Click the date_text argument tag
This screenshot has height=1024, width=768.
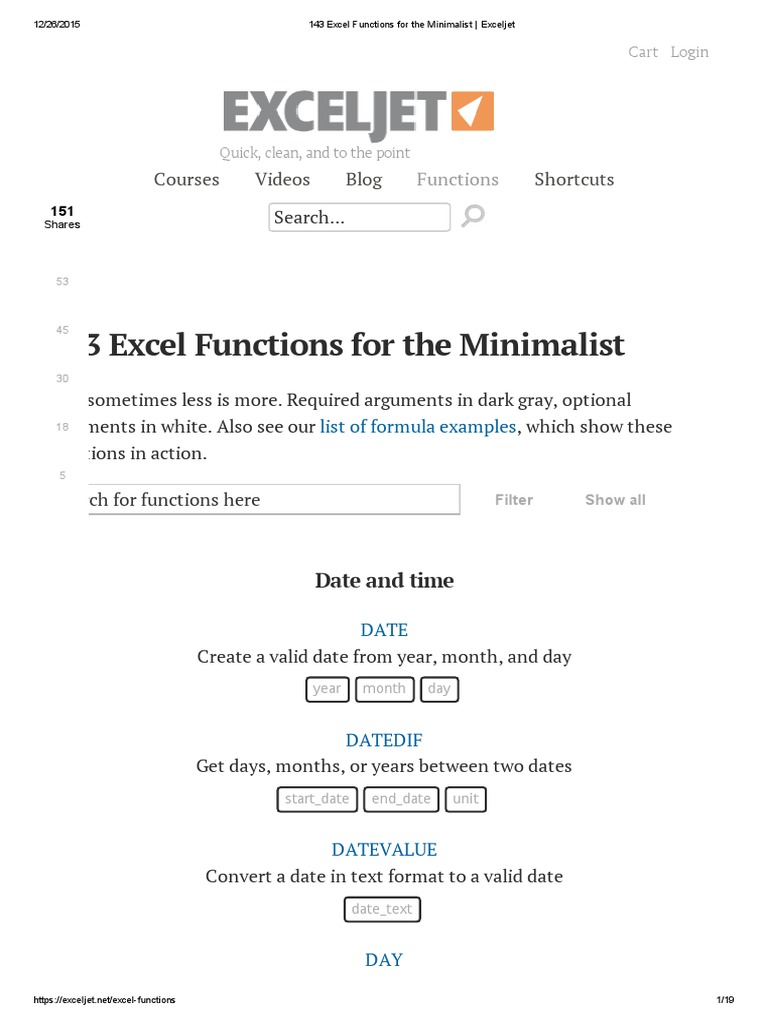tap(382, 909)
